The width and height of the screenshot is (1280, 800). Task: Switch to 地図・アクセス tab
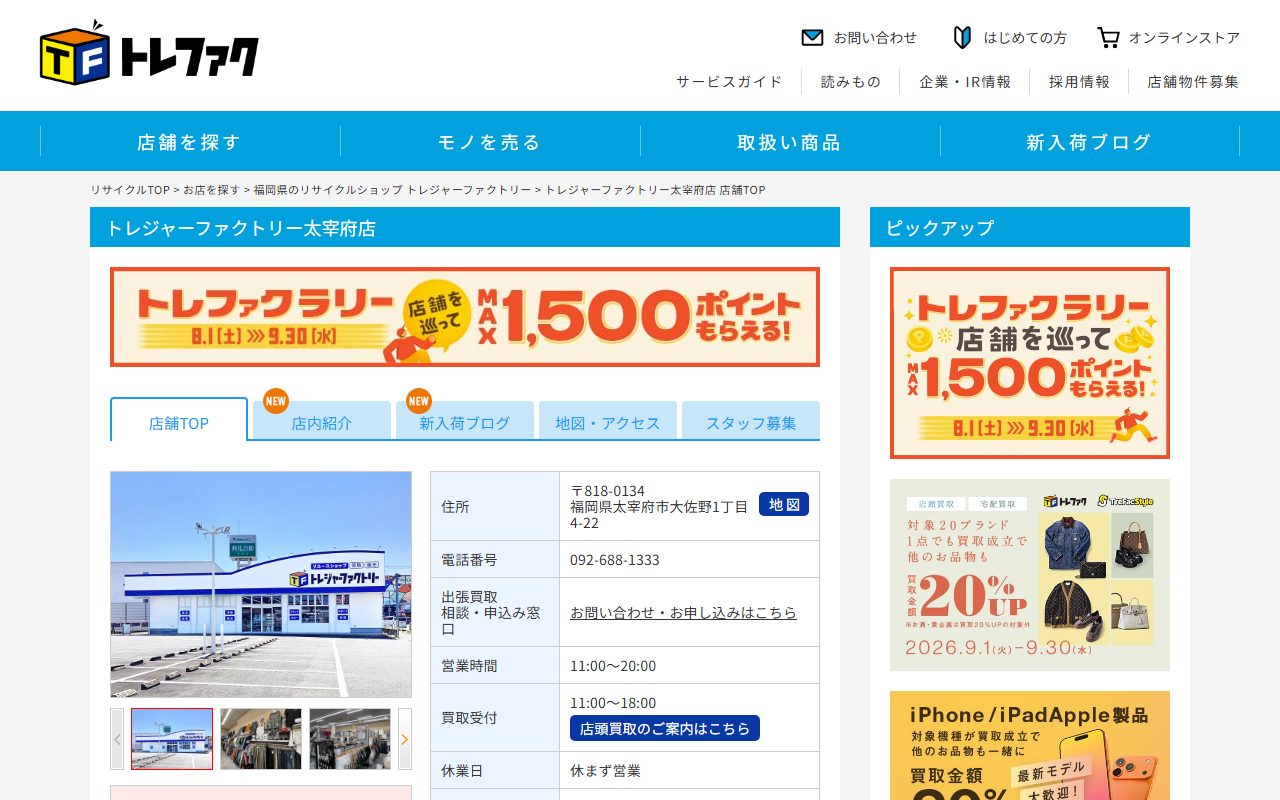pyautogui.click(x=608, y=422)
